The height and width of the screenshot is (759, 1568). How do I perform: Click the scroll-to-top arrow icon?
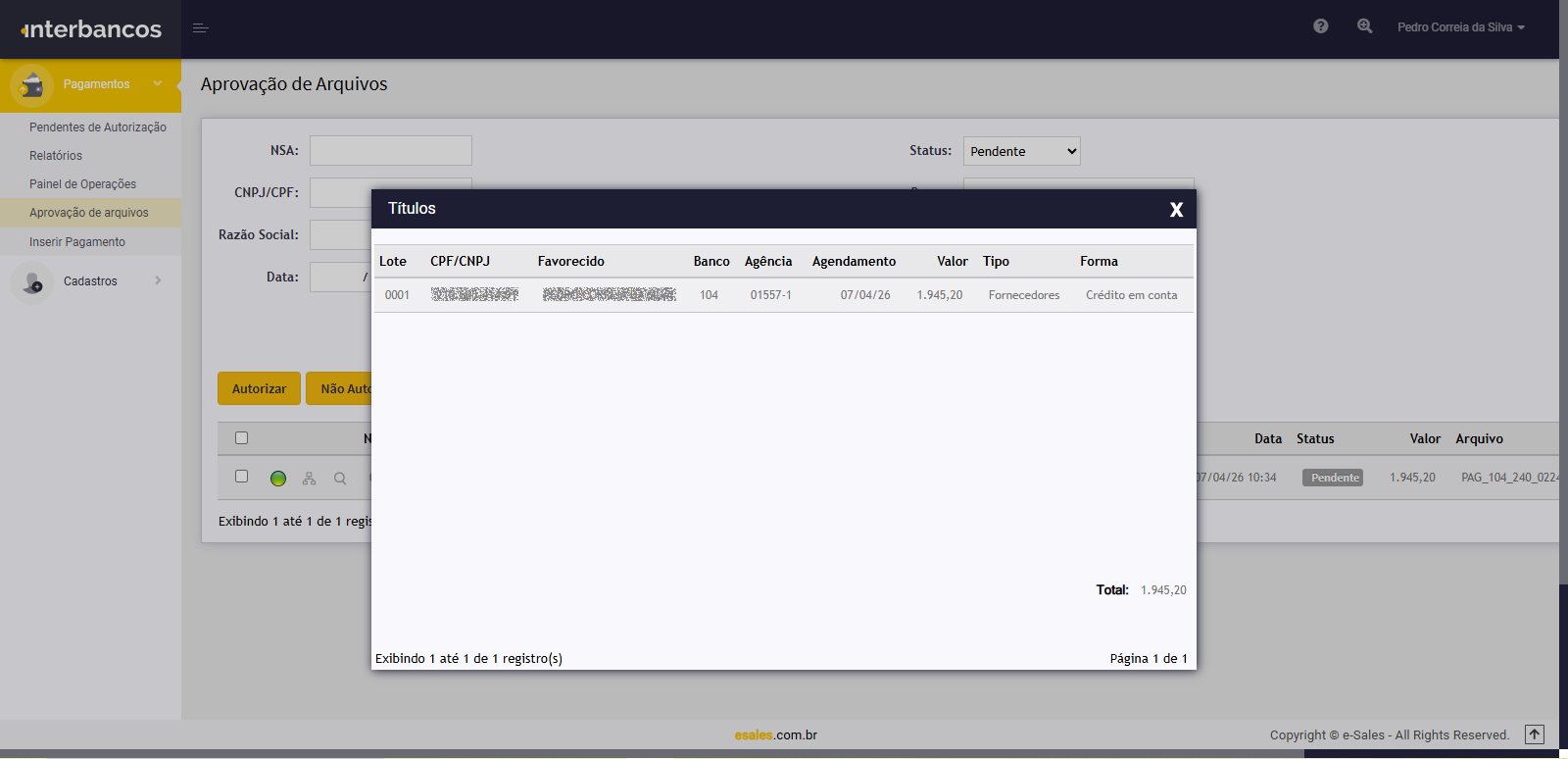[x=1535, y=734]
